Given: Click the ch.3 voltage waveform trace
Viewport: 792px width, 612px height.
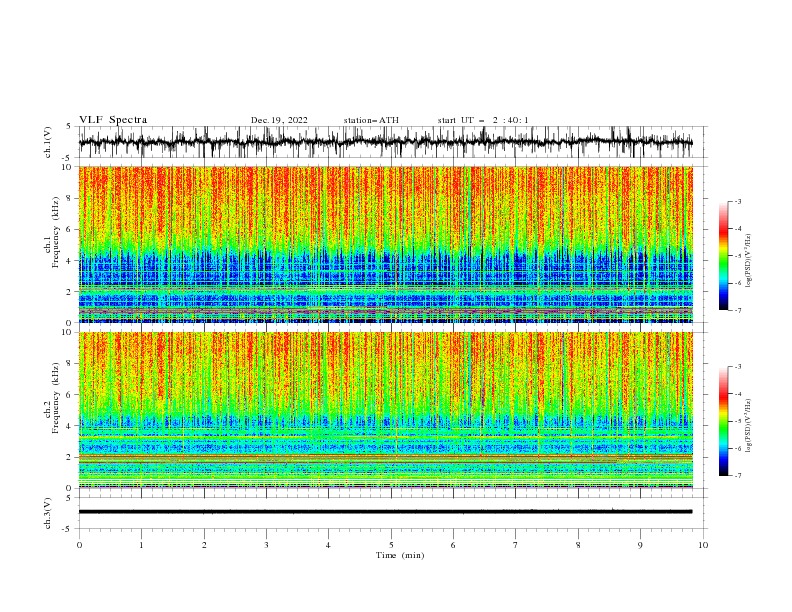Looking at the screenshot, I should coord(385,512).
